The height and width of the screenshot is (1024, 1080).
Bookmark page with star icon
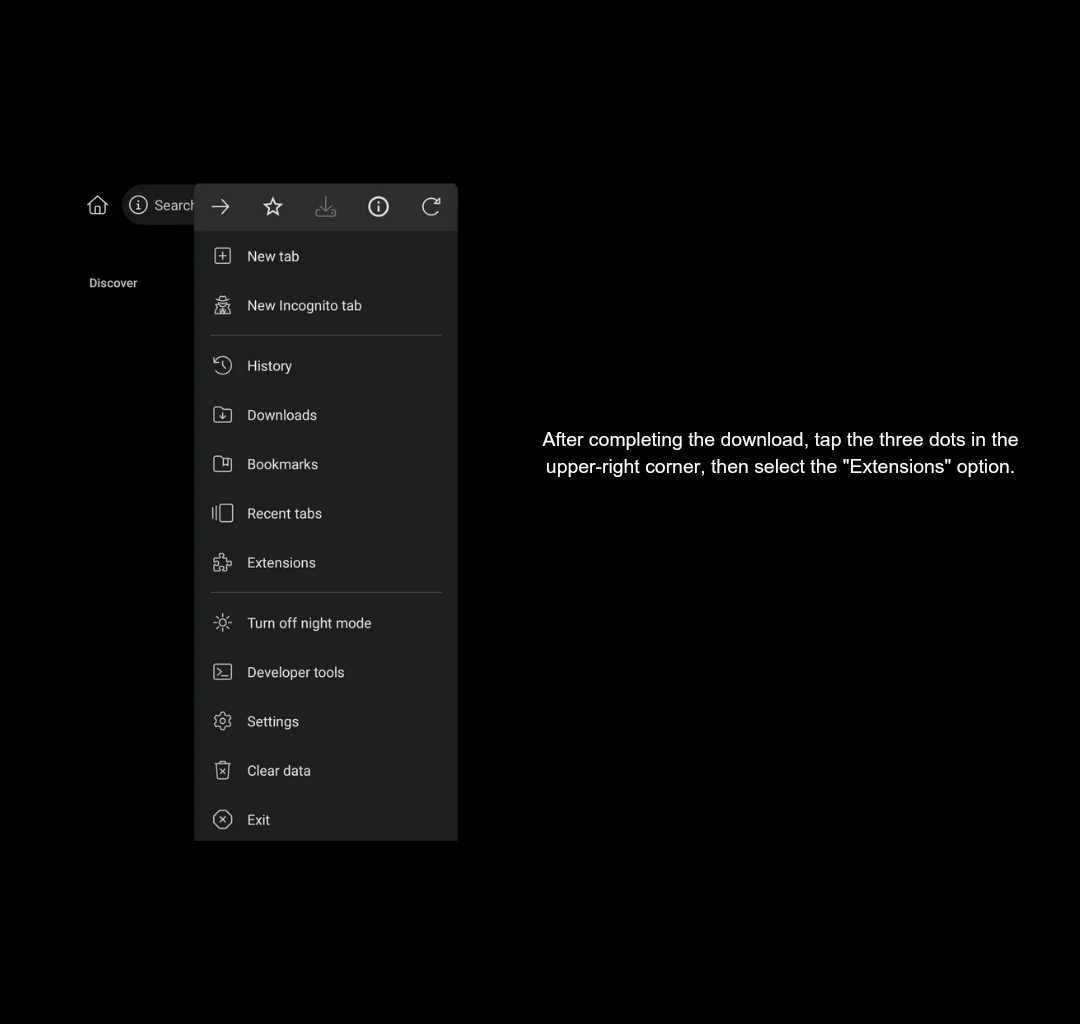273,207
